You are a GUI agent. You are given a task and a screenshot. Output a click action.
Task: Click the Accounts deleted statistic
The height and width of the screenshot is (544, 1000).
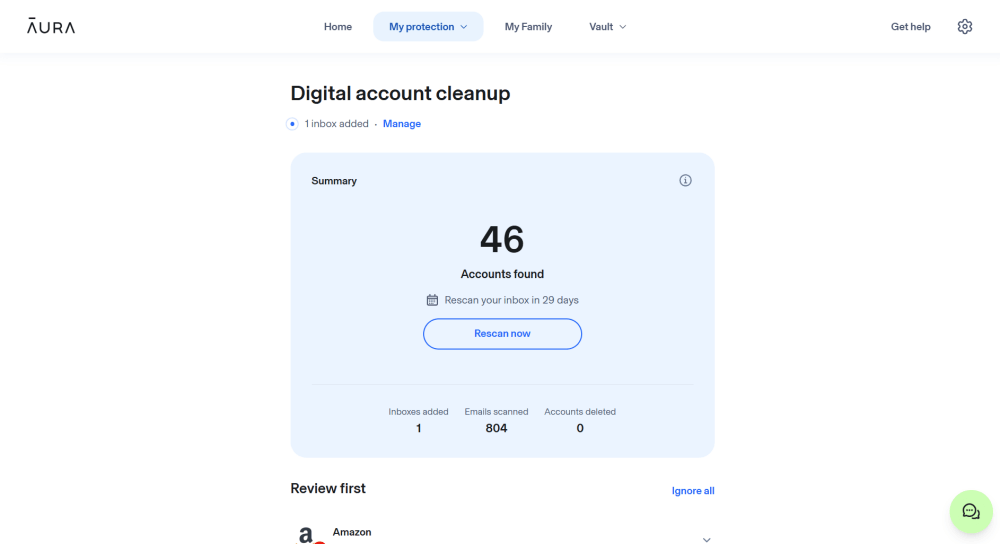pos(580,420)
